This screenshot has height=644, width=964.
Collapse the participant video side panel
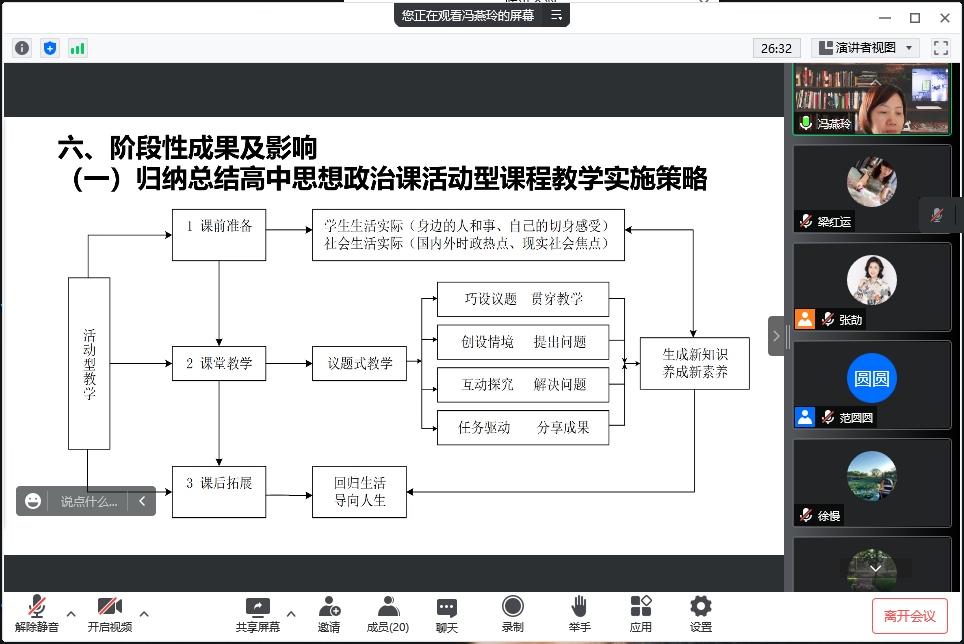point(777,336)
